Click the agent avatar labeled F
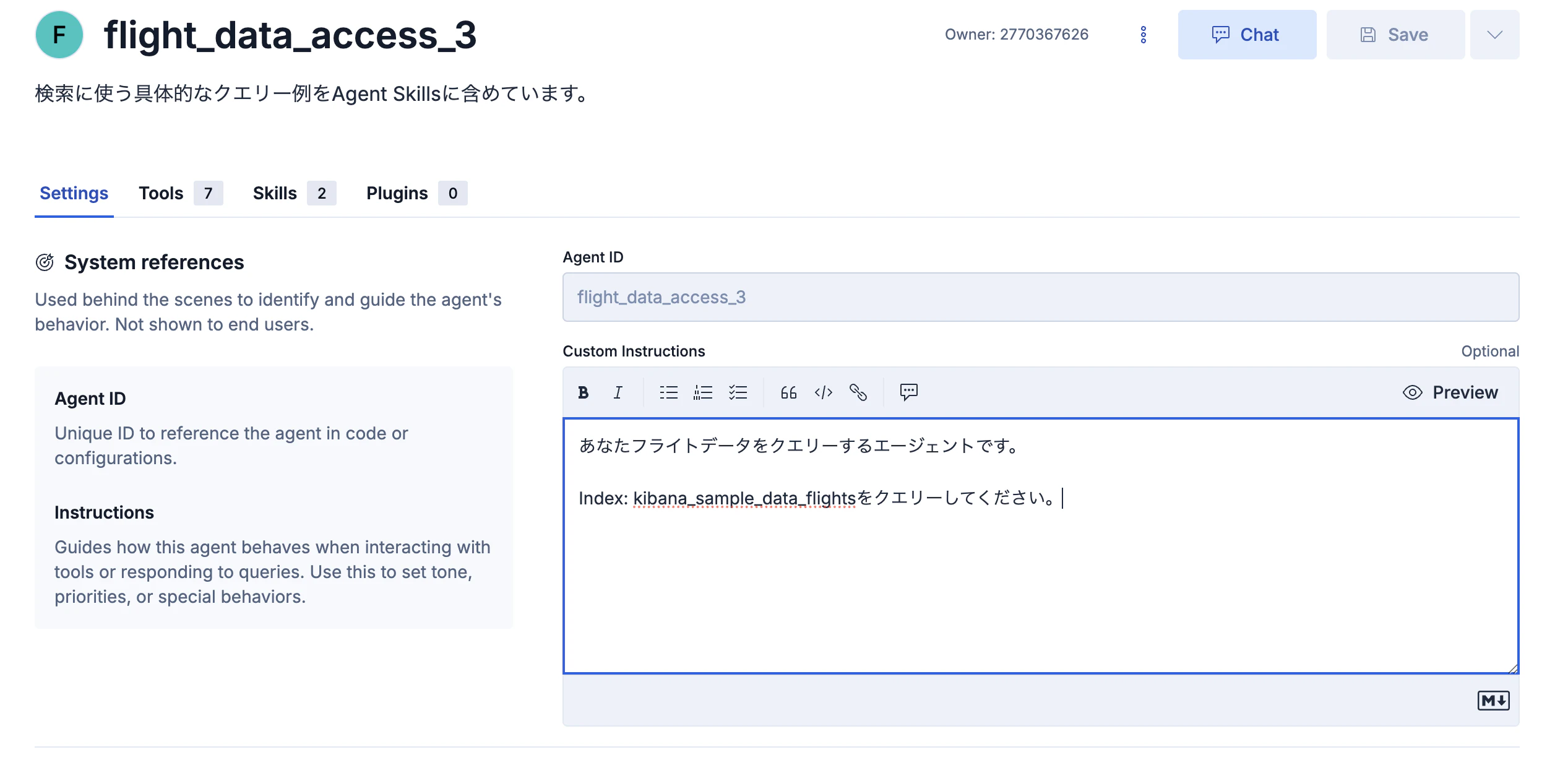 click(59, 35)
